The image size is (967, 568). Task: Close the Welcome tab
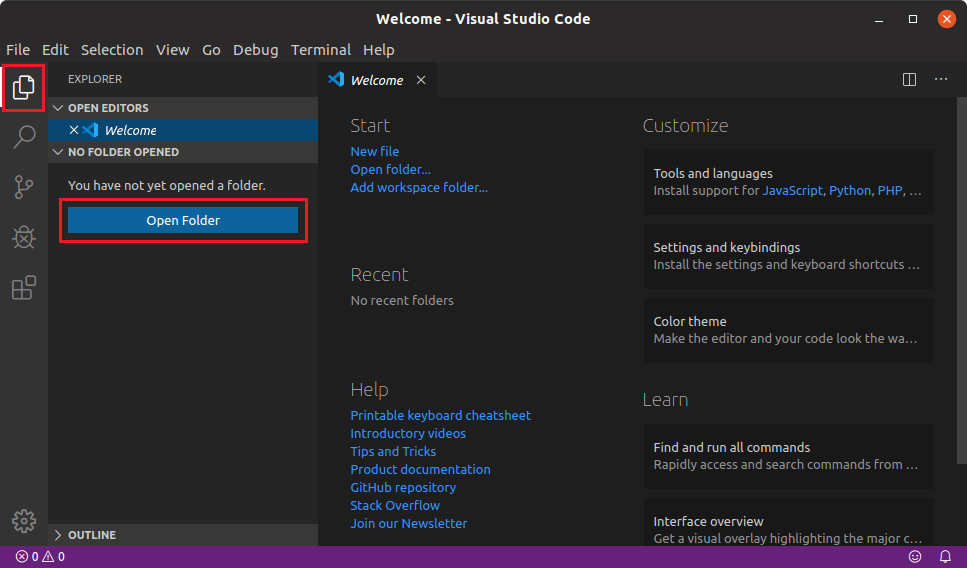pyautogui.click(x=421, y=80)
